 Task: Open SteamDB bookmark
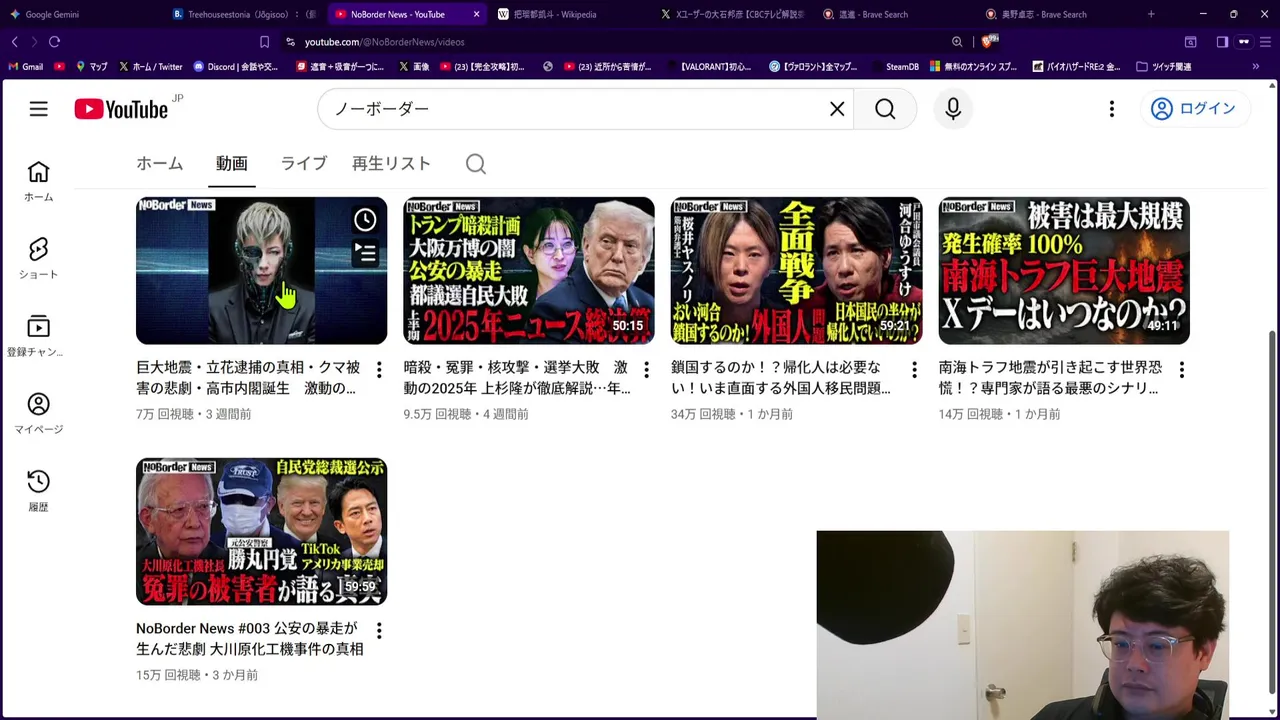click(x=894, y=67)
